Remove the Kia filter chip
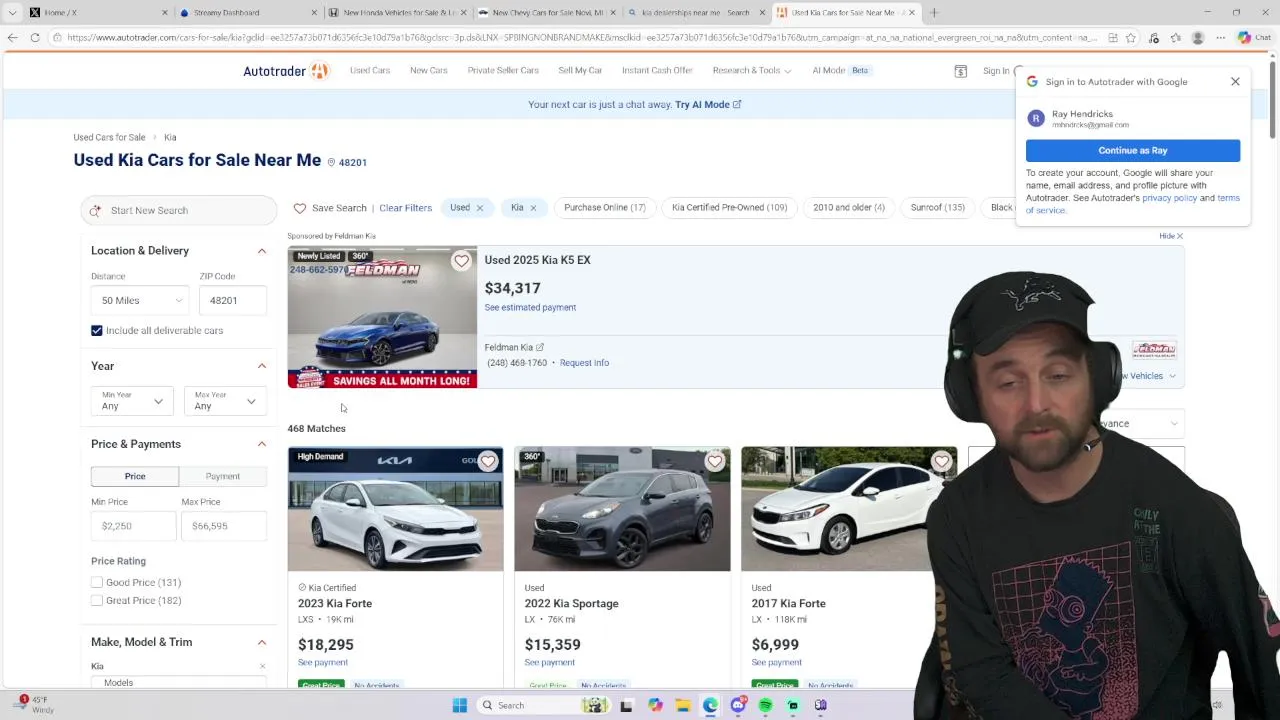 [x=533, y=208]
